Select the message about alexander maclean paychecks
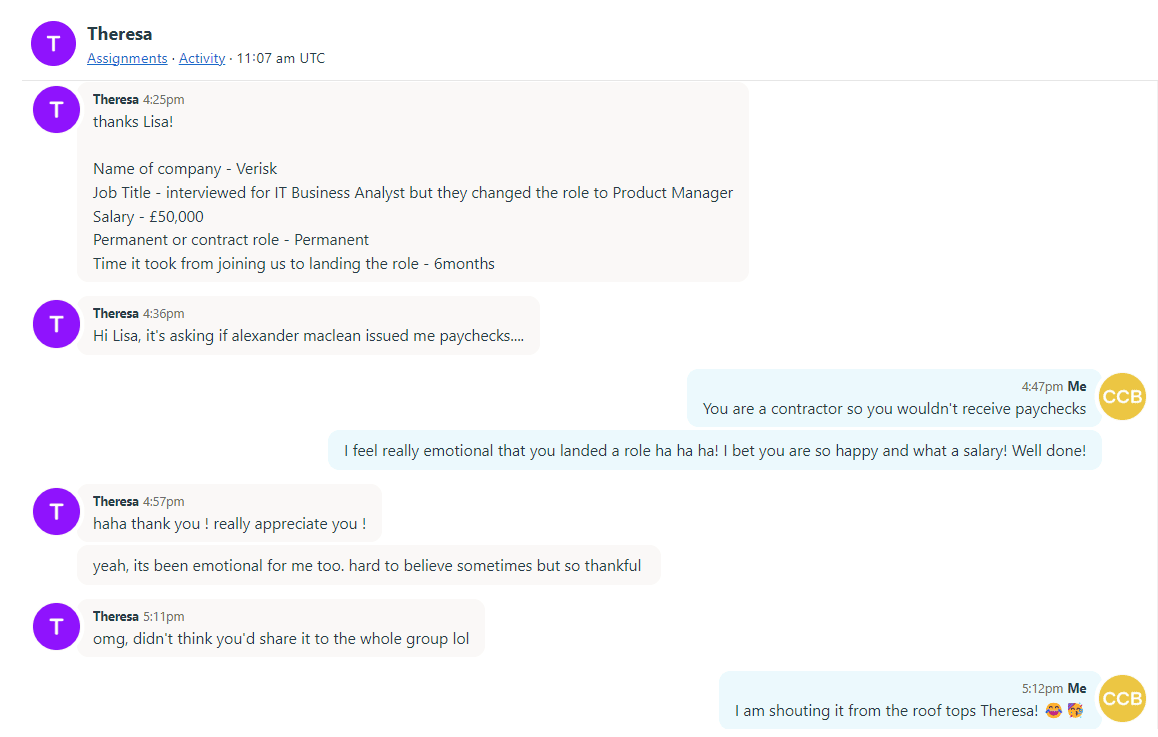This screenshot has height=737, width=1158. [308, 336]
